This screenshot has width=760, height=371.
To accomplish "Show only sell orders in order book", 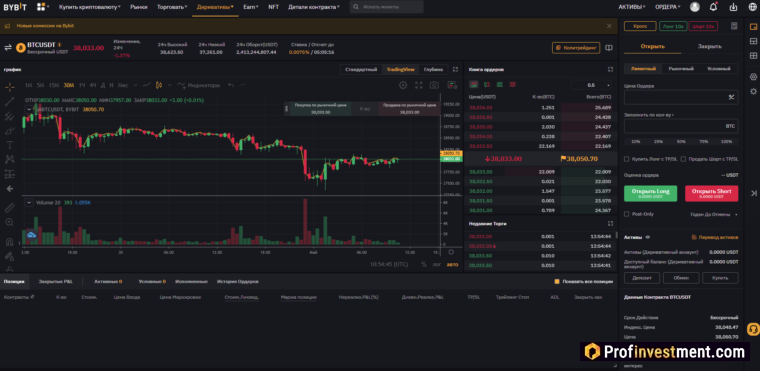I will pyautogui.click(x=512, y=84).
